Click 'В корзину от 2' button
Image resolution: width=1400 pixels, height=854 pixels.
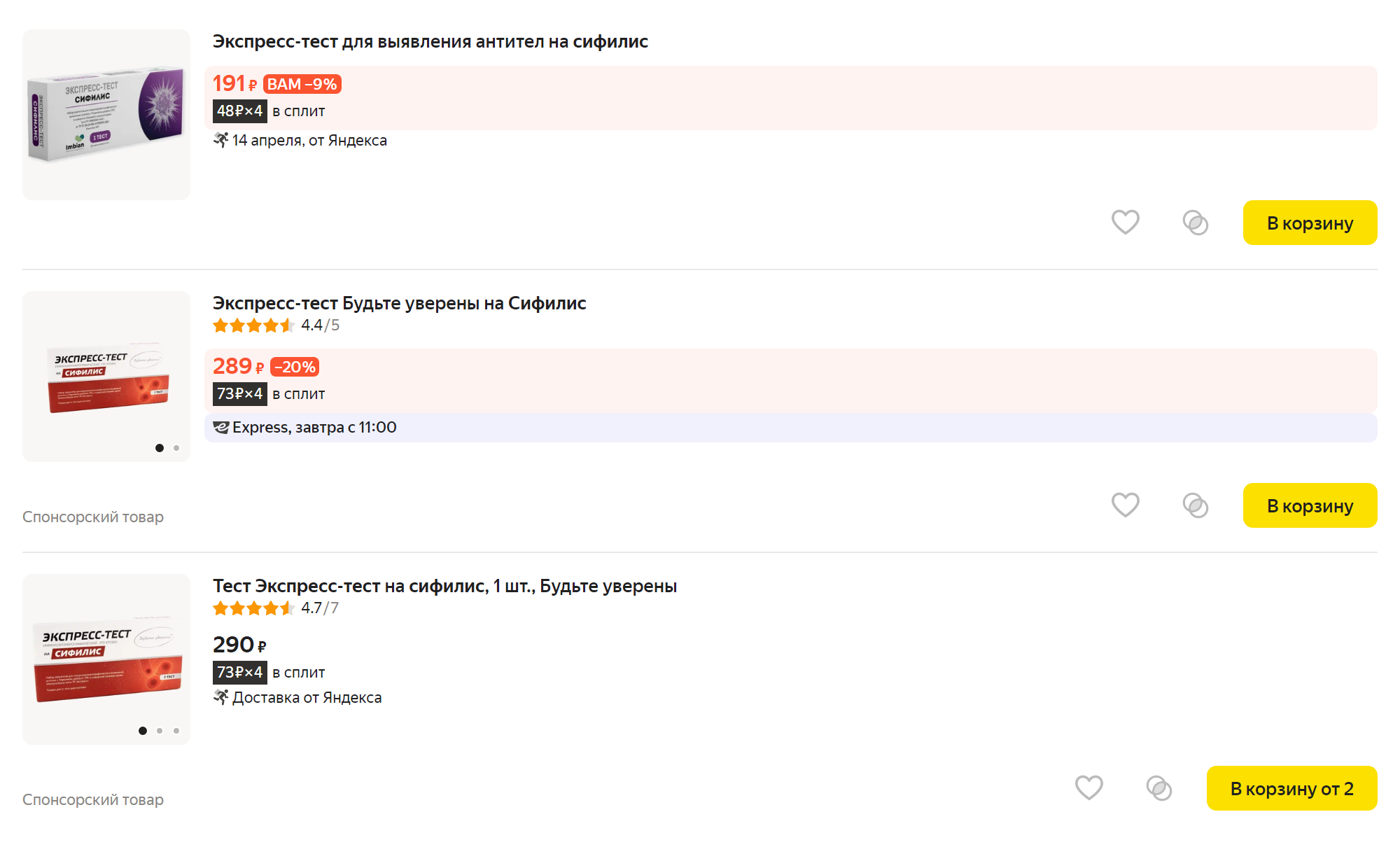(x=1291, y=788)
